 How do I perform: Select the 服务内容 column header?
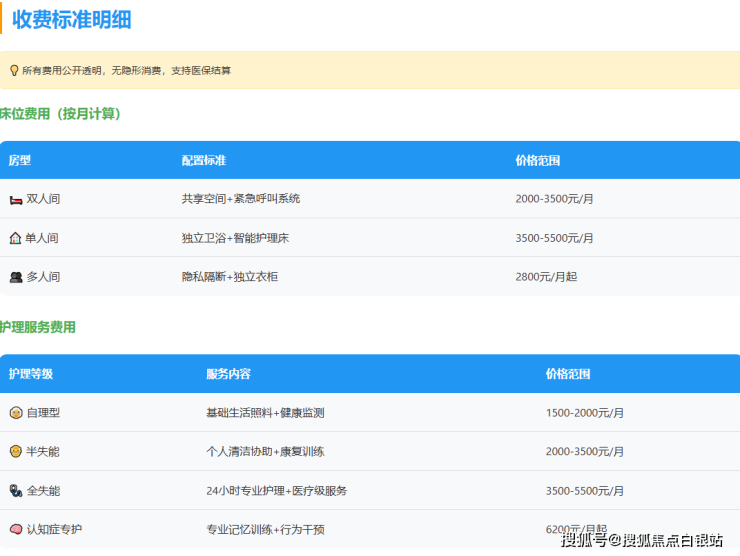[x=228, y=374]
